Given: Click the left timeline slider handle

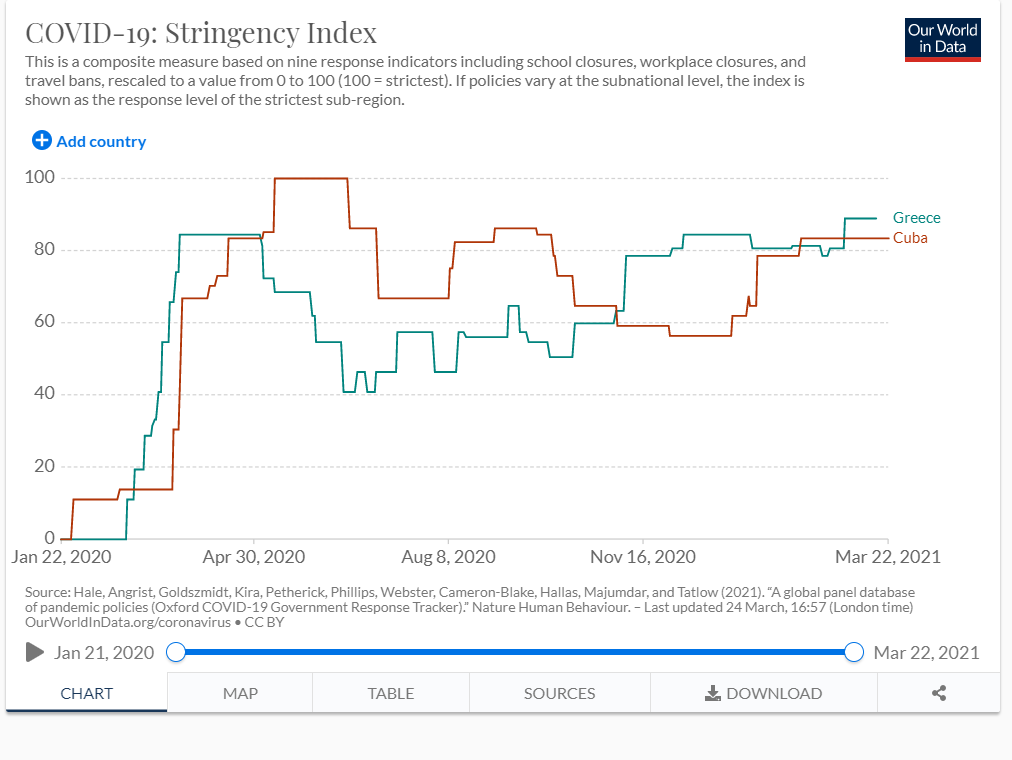Looking at the screenshot, I should tap(176, 652).
